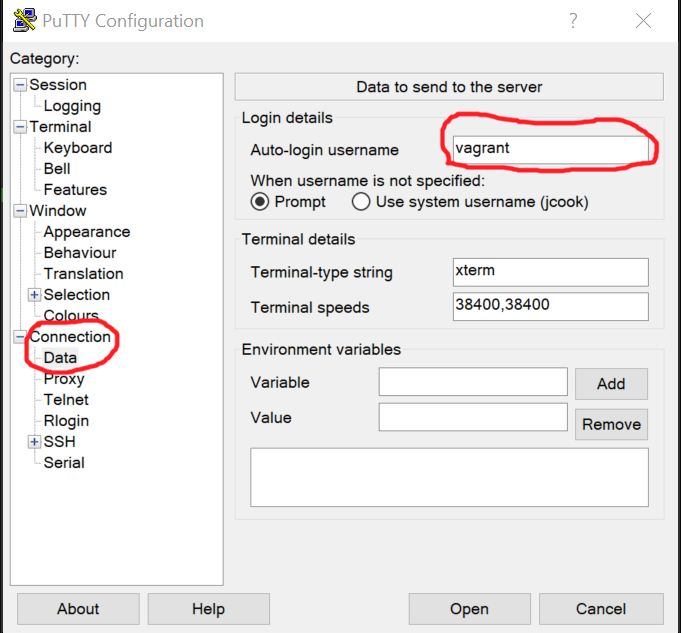Open the Appearance category
The width and height of the screenshot is (681, 633).
tap(87, 232)
